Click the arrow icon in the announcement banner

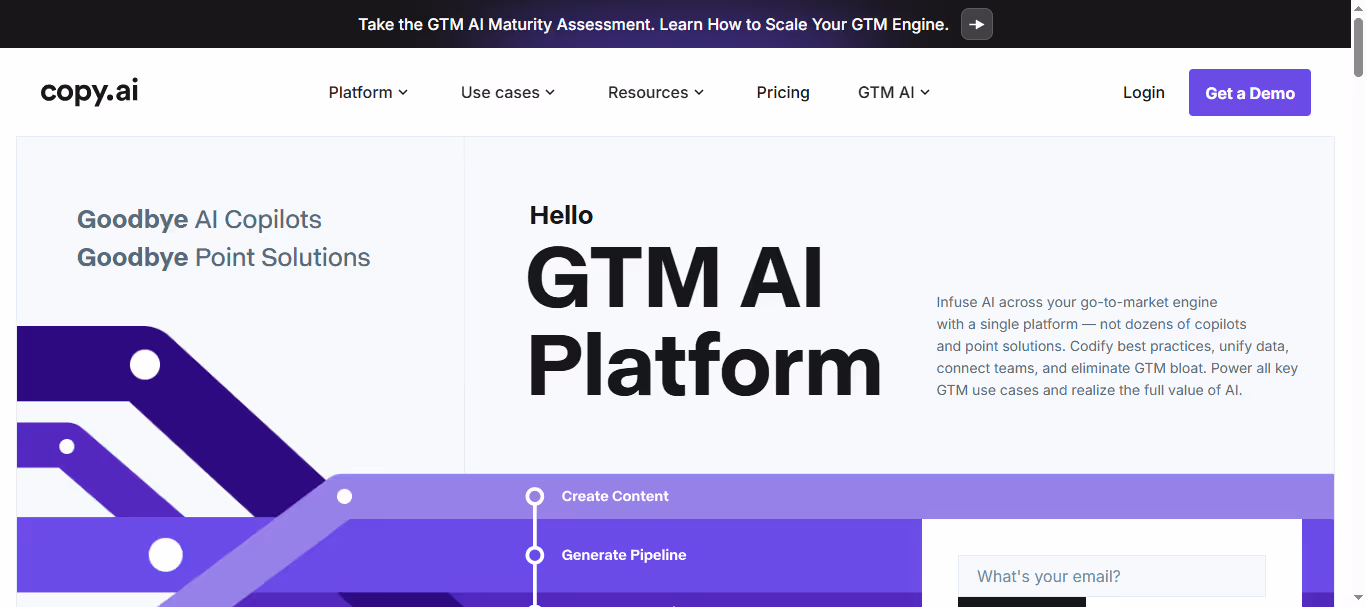pos(977,24)
